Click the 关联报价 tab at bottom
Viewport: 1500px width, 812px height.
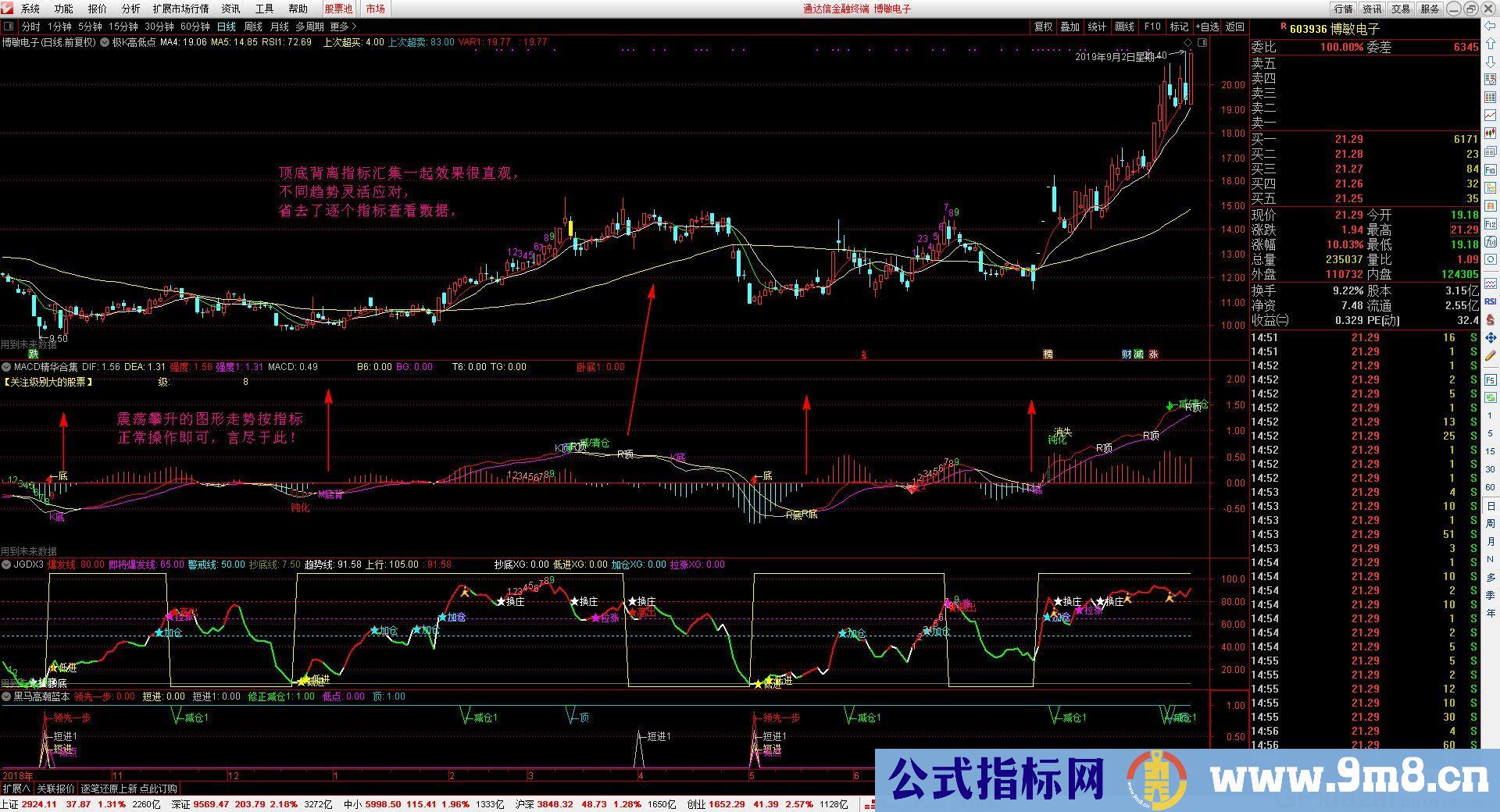(56, 789)
